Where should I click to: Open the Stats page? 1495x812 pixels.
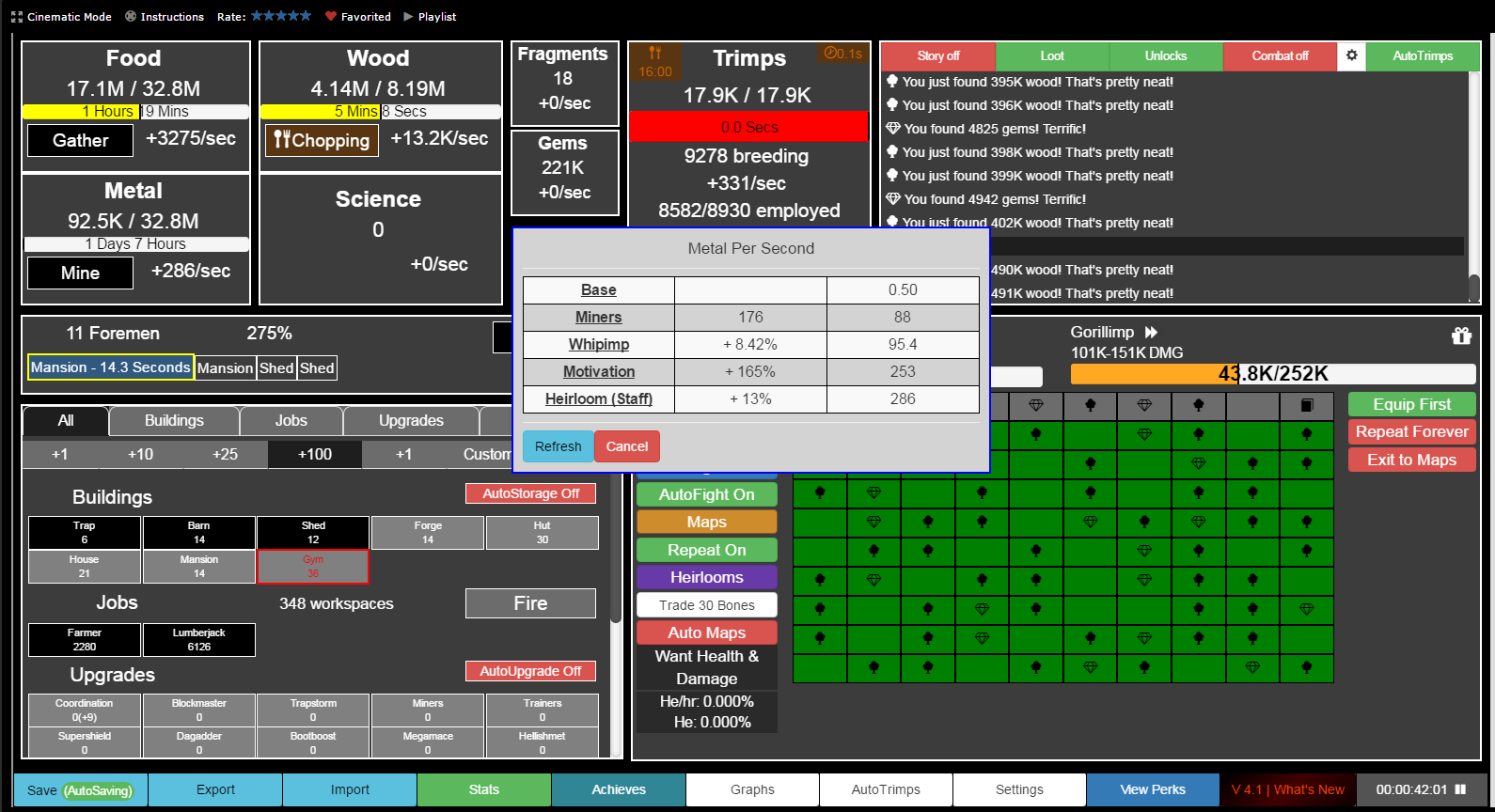484,790
